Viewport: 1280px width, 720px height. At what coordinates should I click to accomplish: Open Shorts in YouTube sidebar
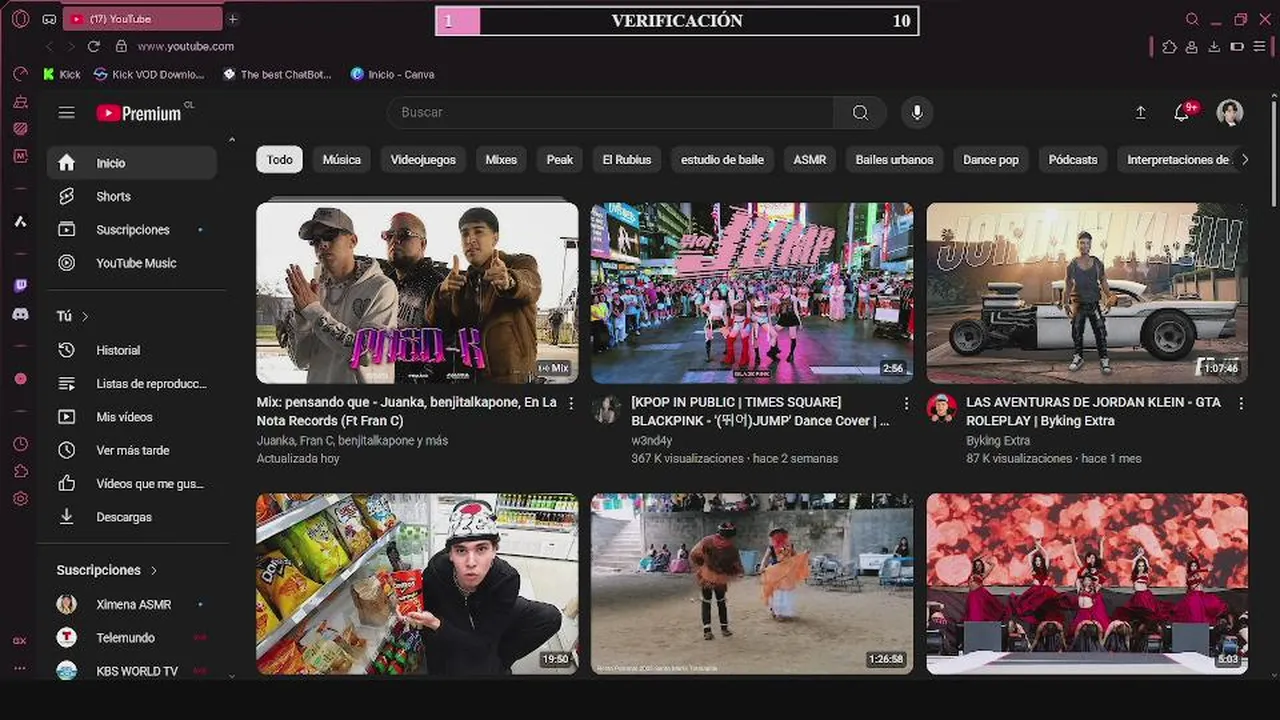(132, 196)
